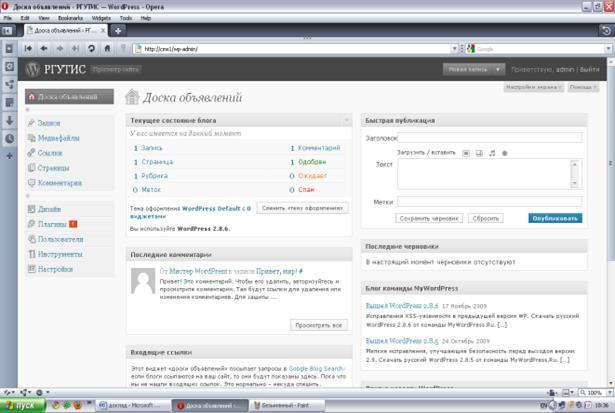Open the Плагины section in admin sidebar
Image resolution: width=615 pixels, height=413 pixels.
point(52,224)
